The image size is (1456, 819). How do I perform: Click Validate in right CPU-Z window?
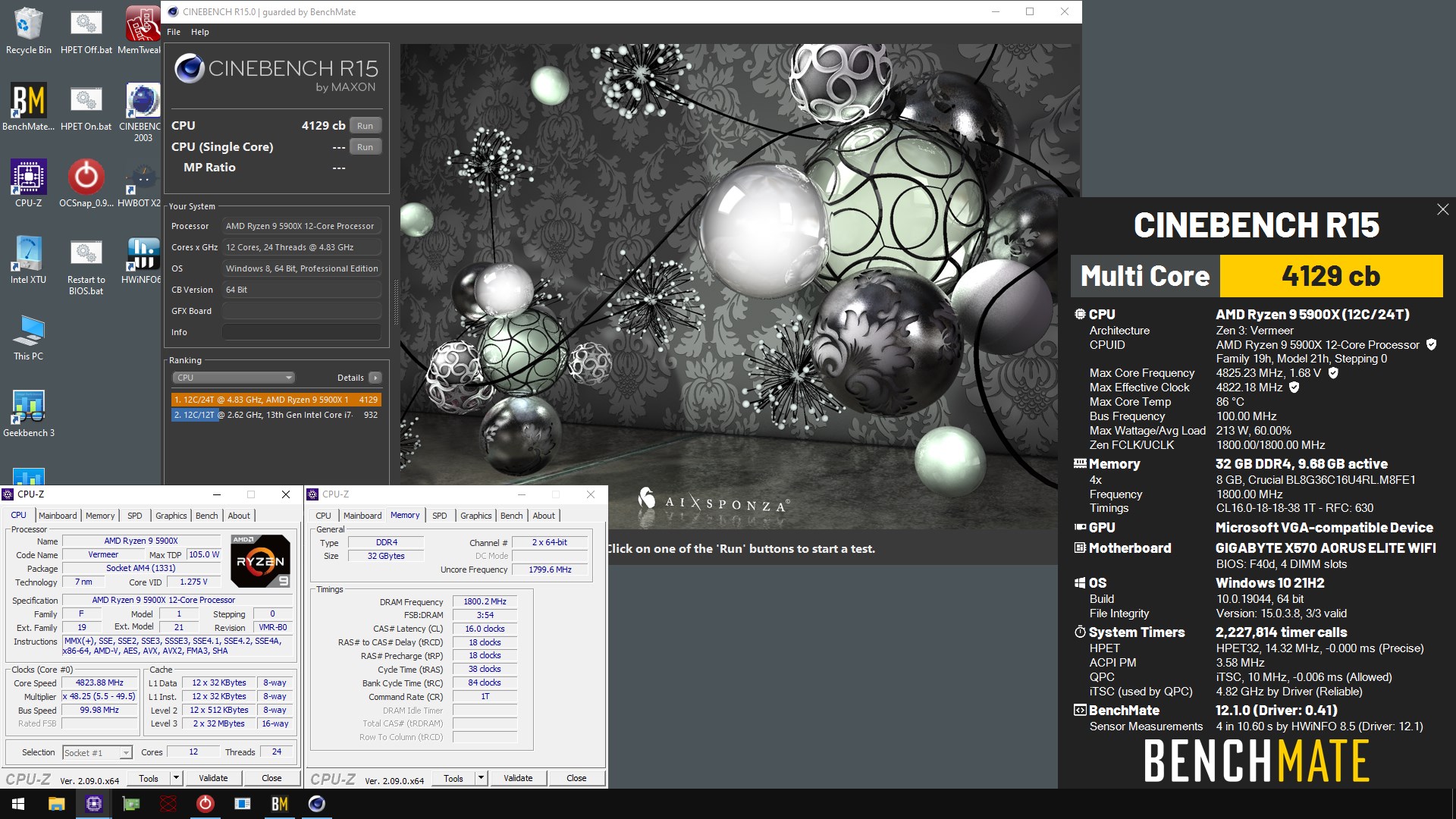pyautogui.click(x=518, y=778)
